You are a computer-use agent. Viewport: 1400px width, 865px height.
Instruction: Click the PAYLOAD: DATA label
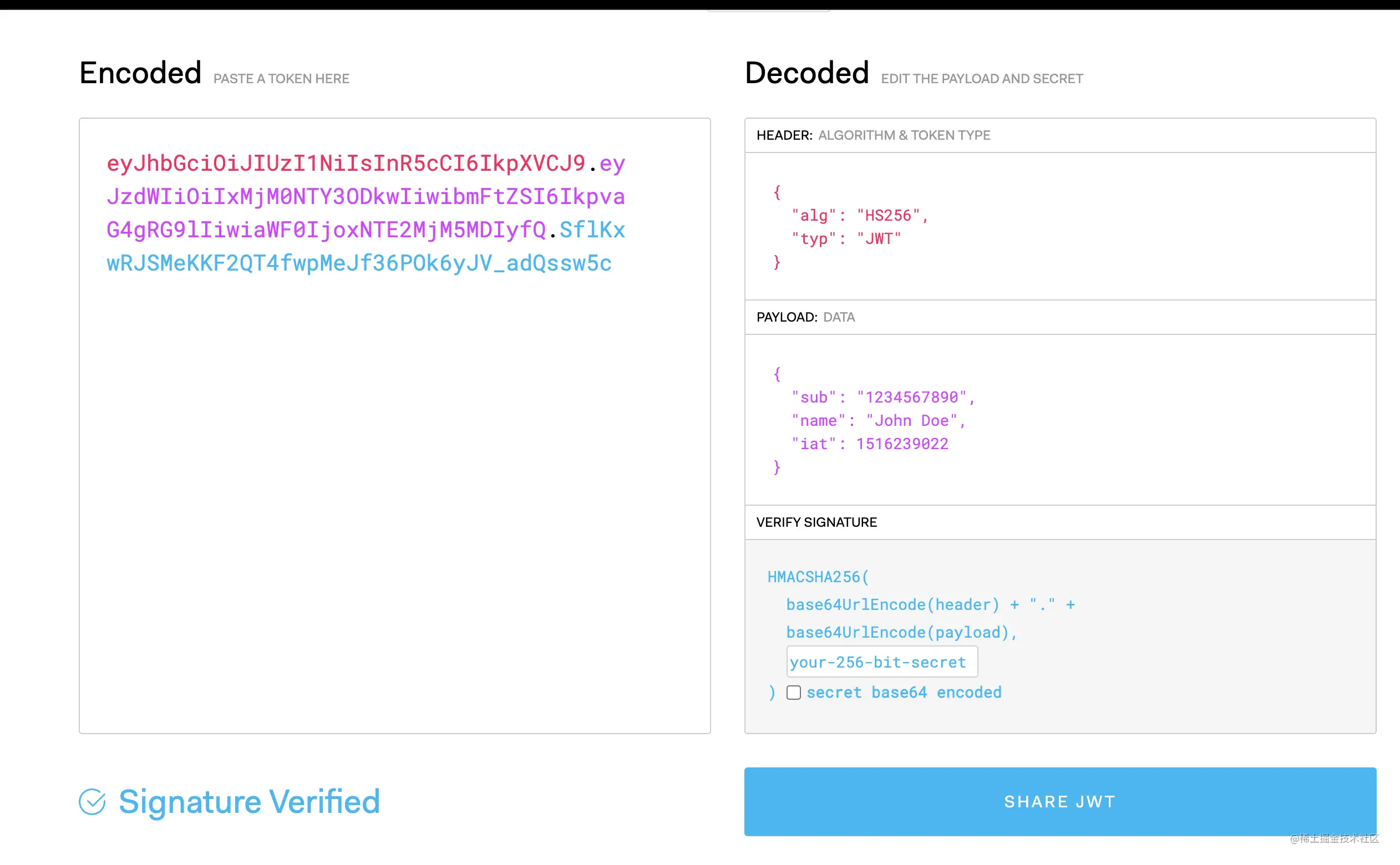coord(805,317)
